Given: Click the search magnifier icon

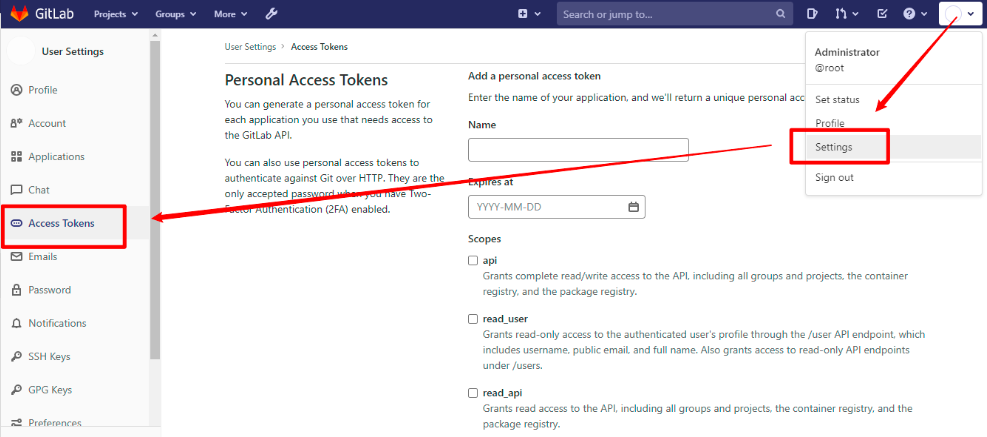Looking at the screenshot, I should click(x=781, y=14).
